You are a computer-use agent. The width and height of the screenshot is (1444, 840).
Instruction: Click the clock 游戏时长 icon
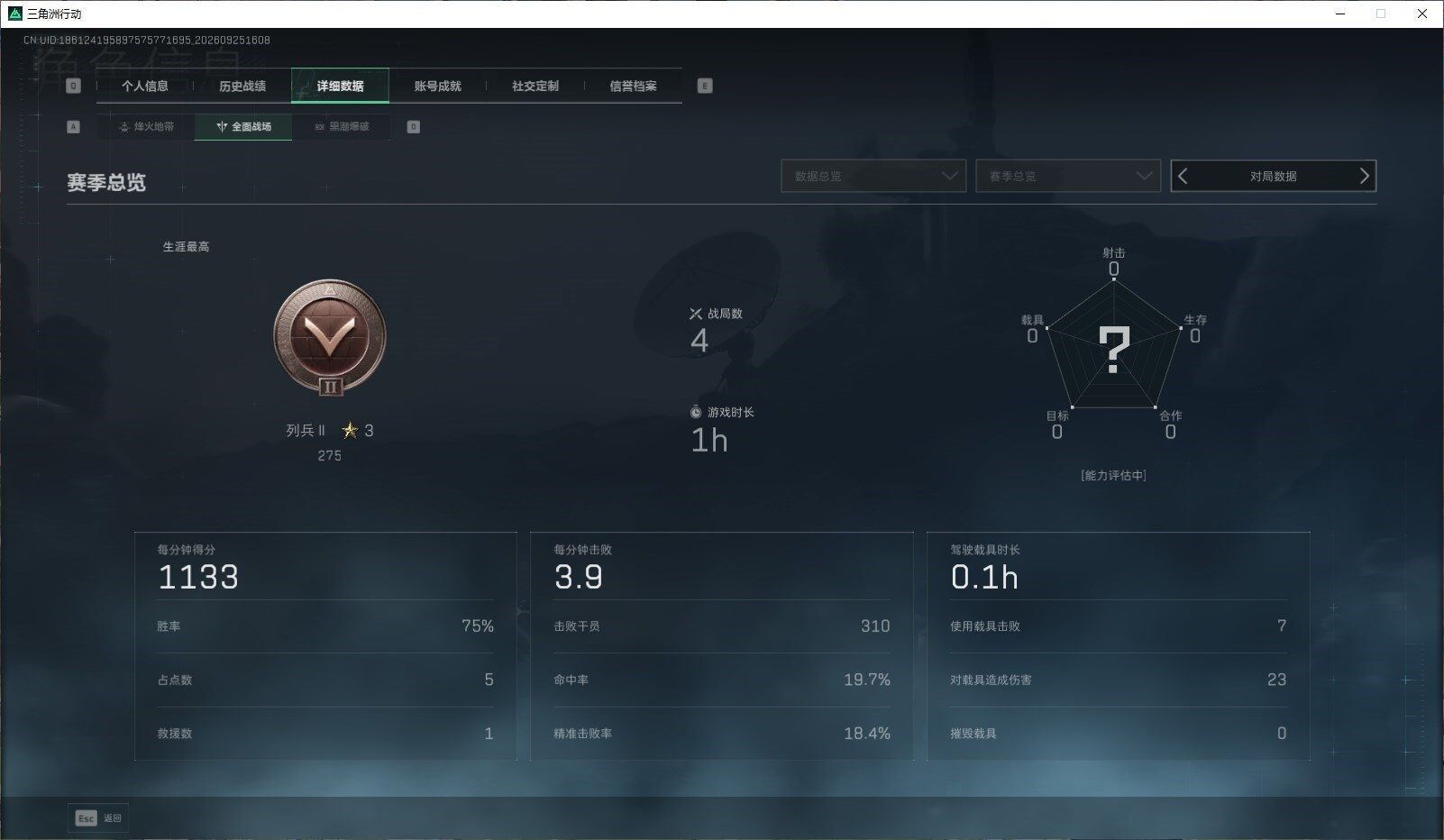(x=696, y=412)
